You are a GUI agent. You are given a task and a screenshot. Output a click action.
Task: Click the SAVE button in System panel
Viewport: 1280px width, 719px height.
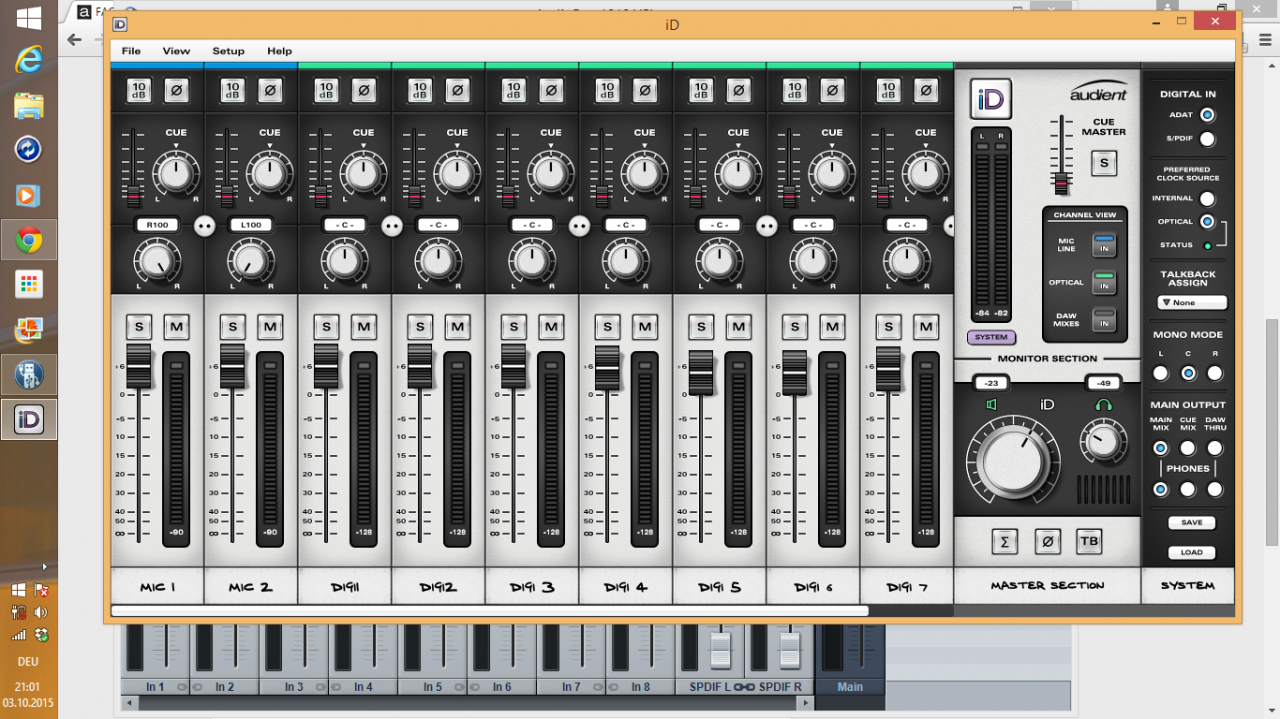[x=1191, y=522]
